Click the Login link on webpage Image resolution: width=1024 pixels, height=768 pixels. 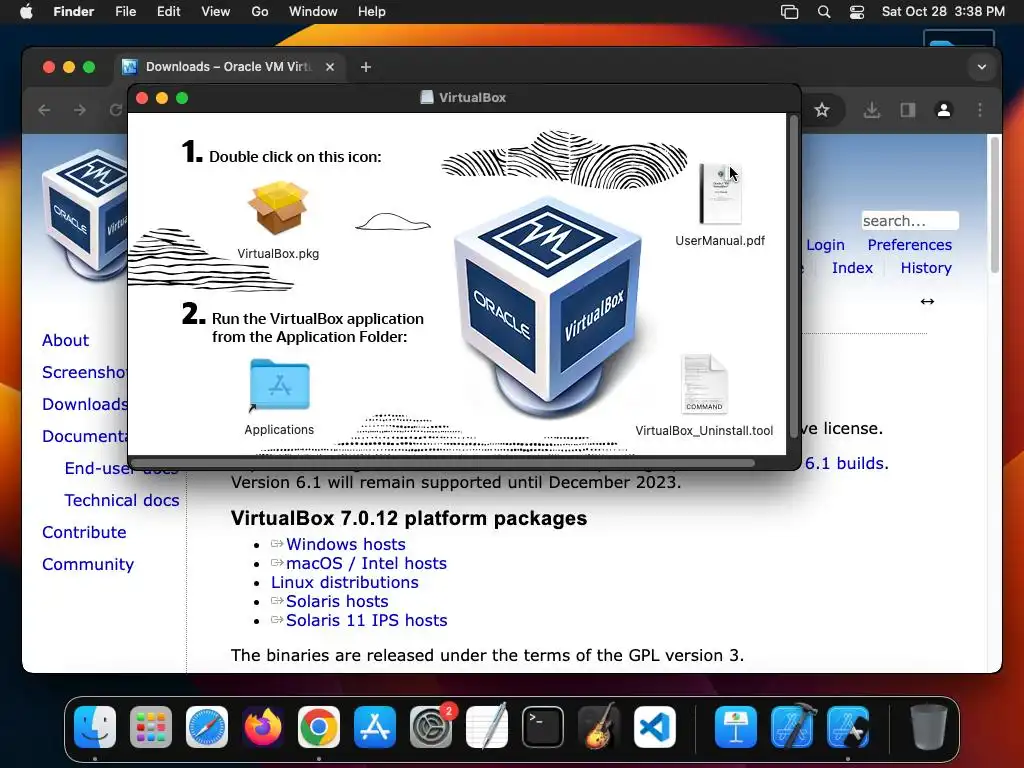[x=825, y=245]
